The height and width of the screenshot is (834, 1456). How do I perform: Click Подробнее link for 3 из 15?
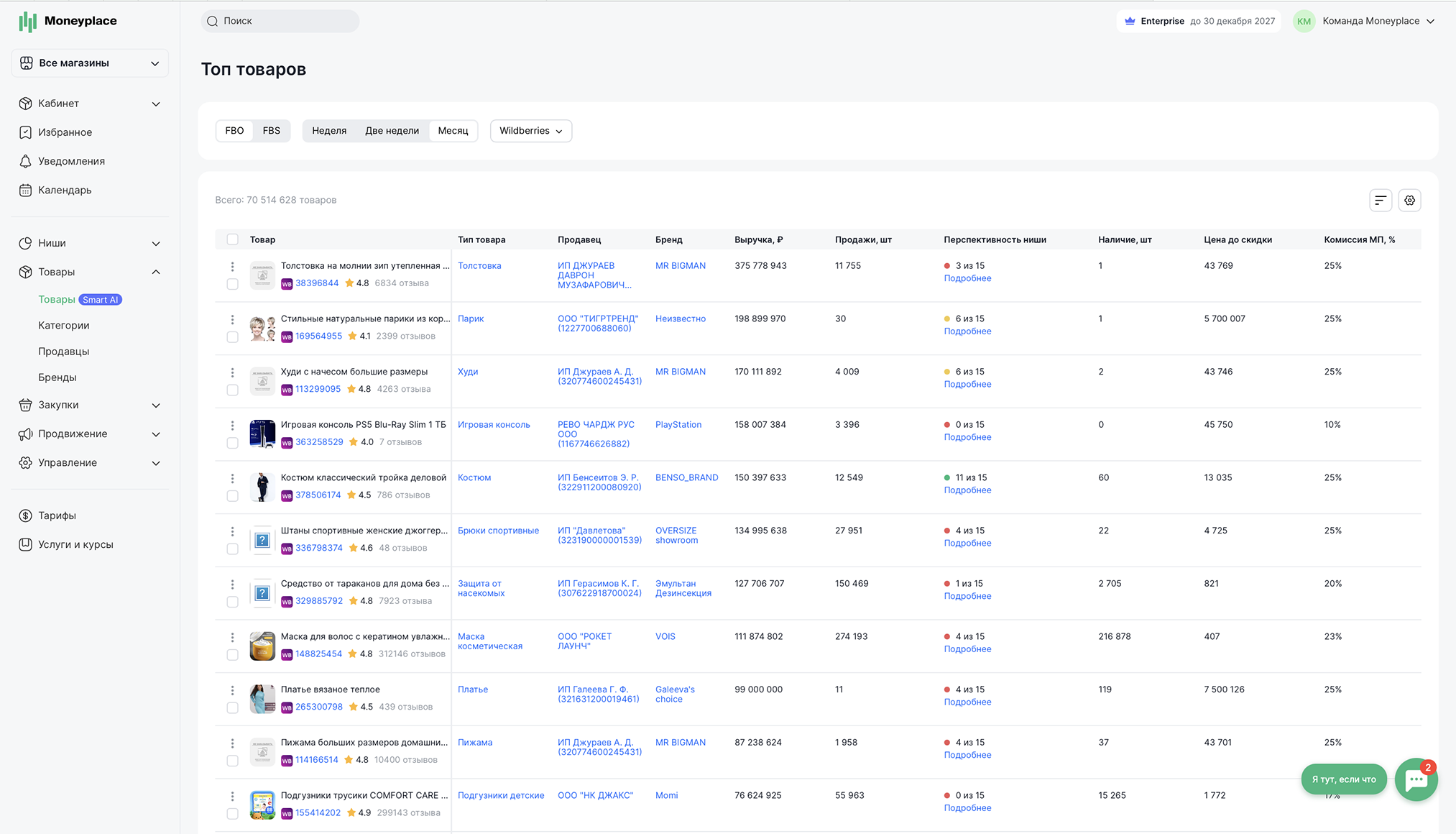967,278
